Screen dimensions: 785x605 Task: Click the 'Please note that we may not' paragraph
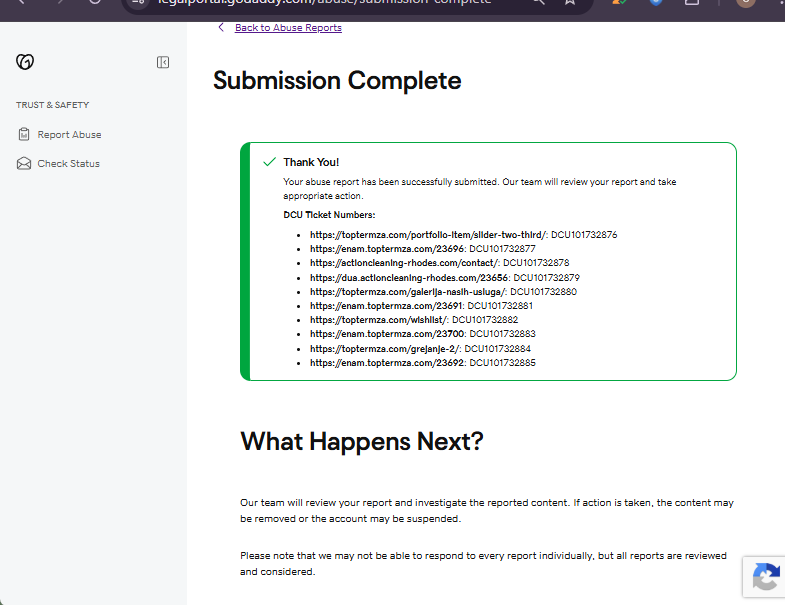pos(483,563)
